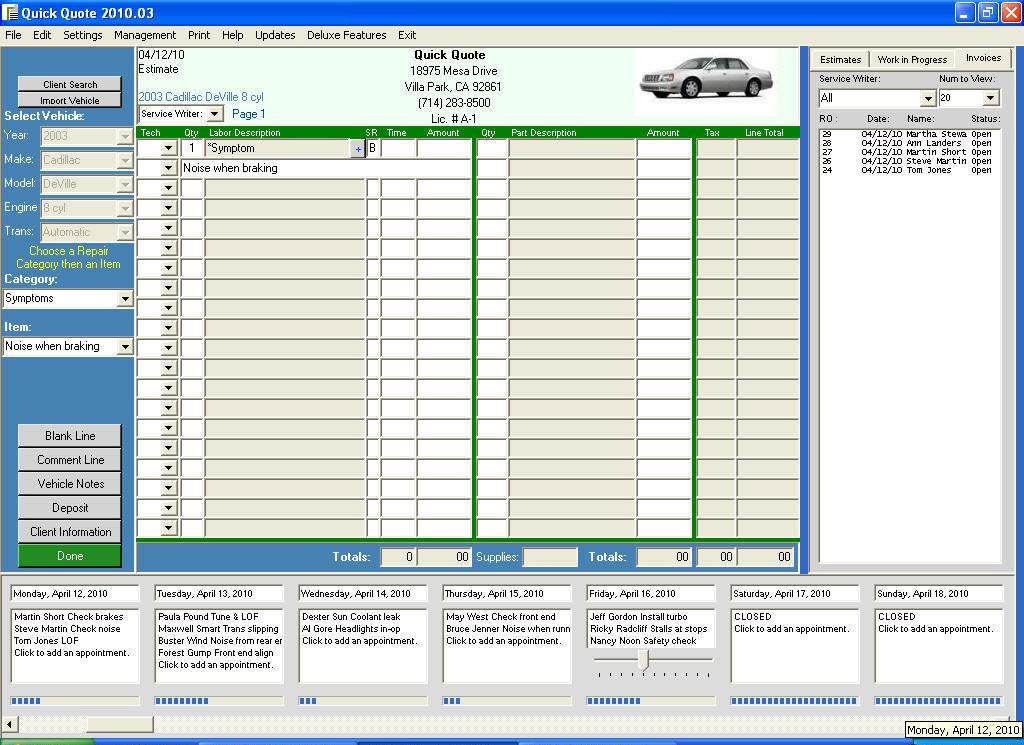Screen dimensions: 1024x745
Task: Click Nancy Noon Safety check appointment
Action: 643,641
